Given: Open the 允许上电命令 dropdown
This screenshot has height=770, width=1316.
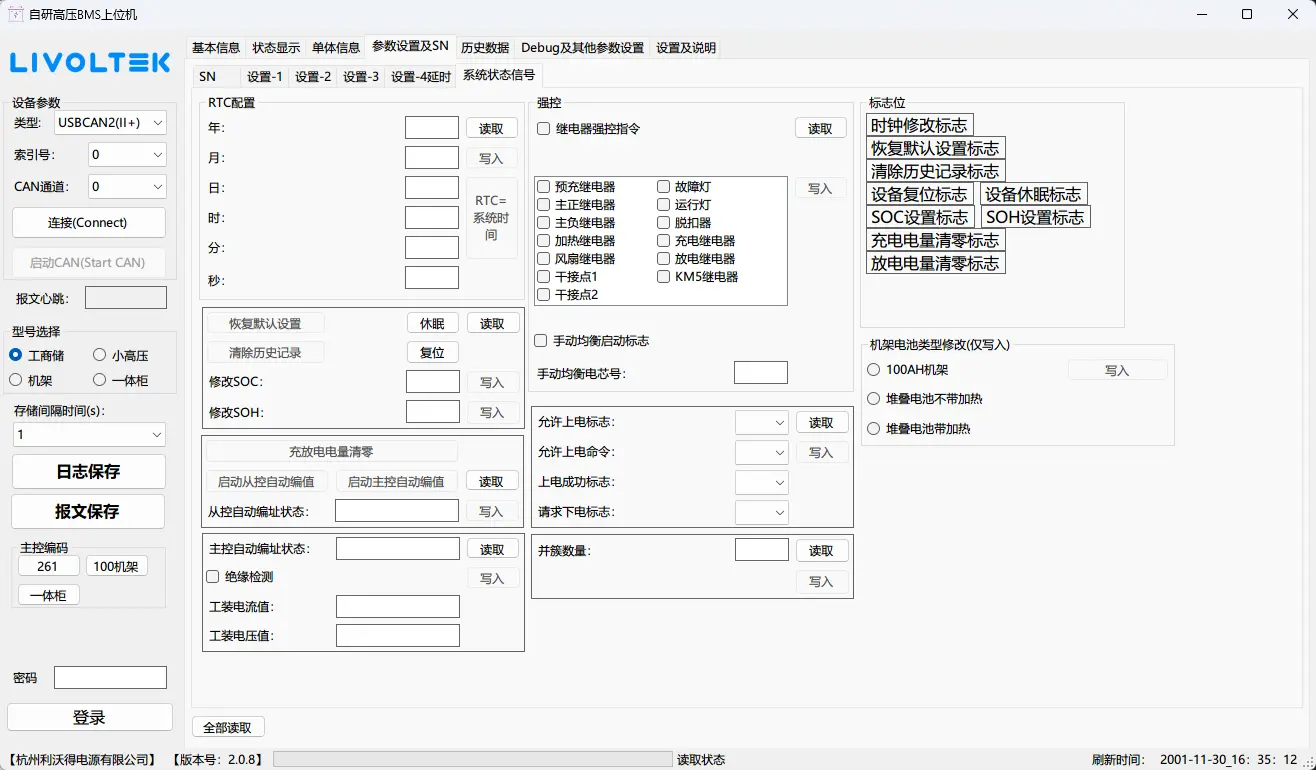Looking at the screenshot, I should click(762, 453).
